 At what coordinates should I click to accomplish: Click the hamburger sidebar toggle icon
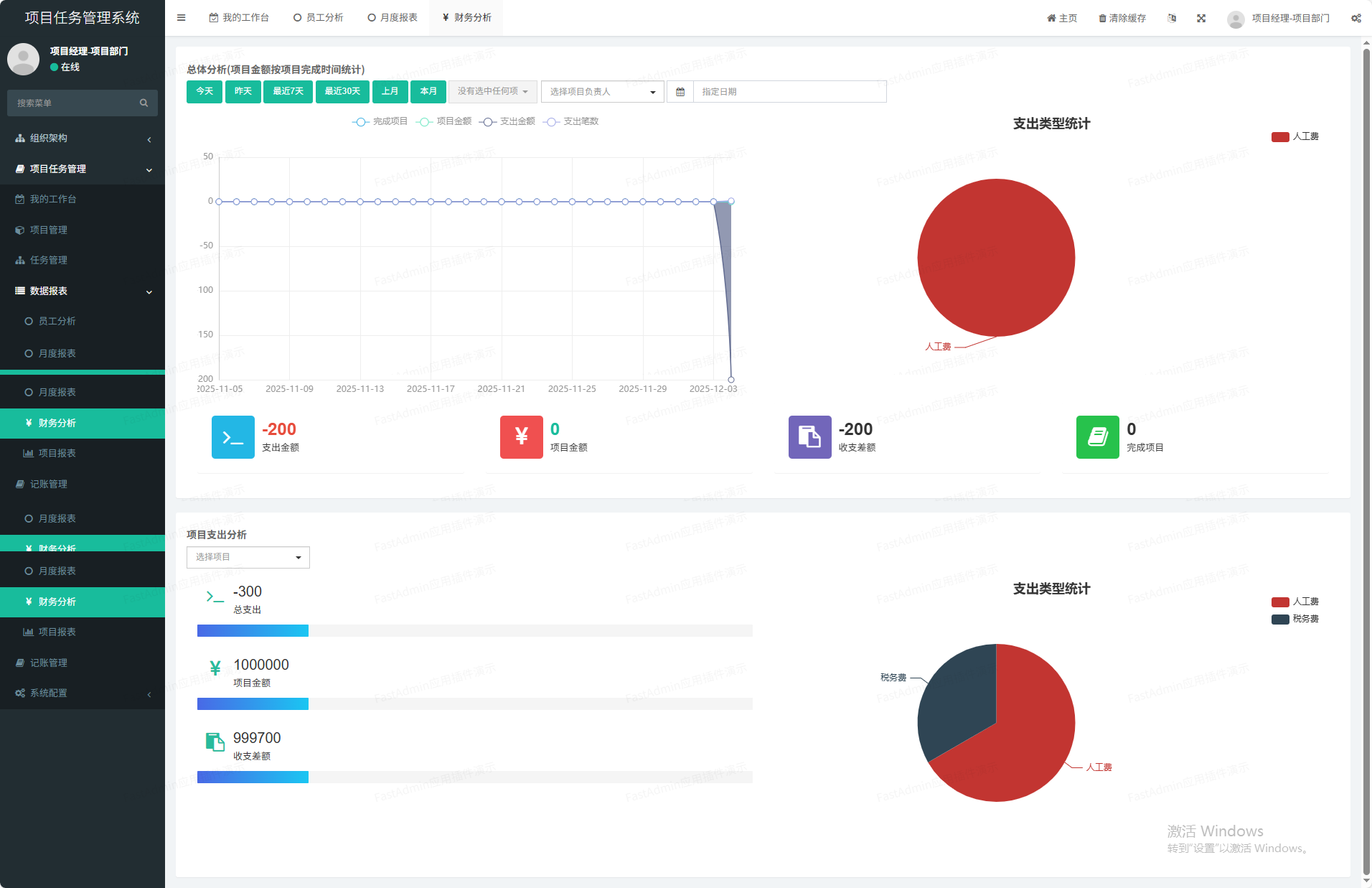(182, 18)
